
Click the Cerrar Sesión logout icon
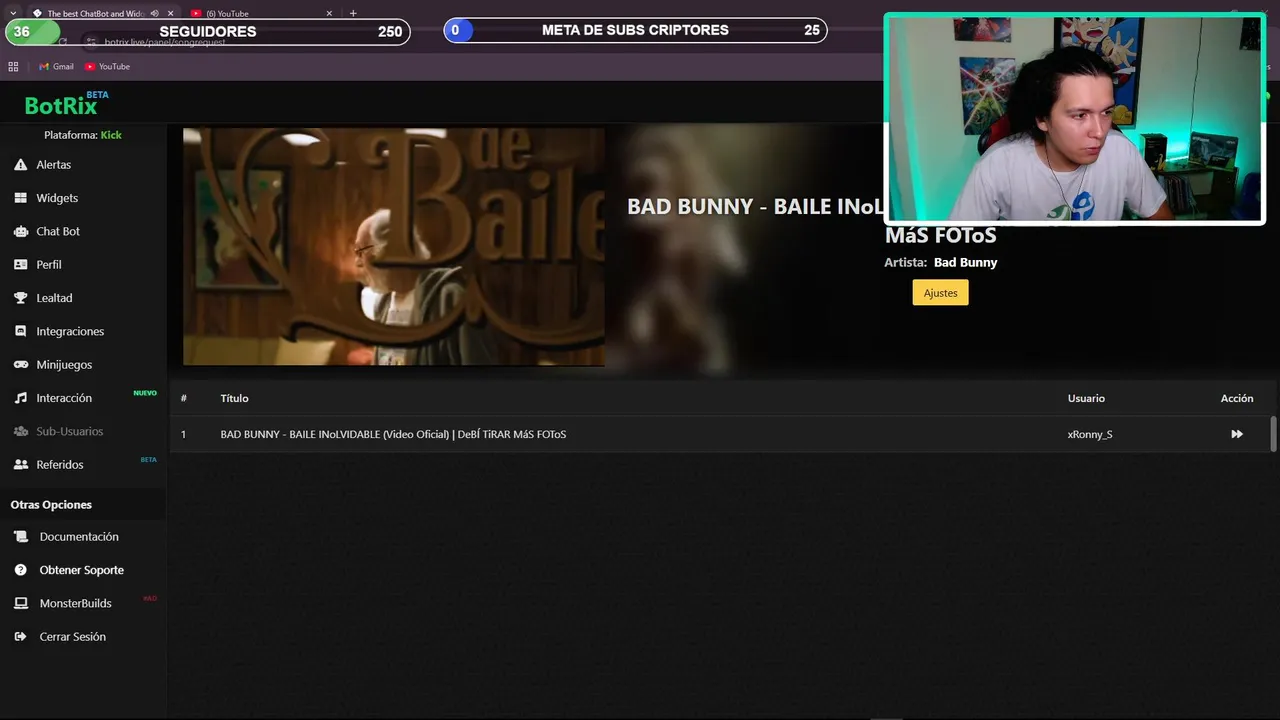point(21,637)
